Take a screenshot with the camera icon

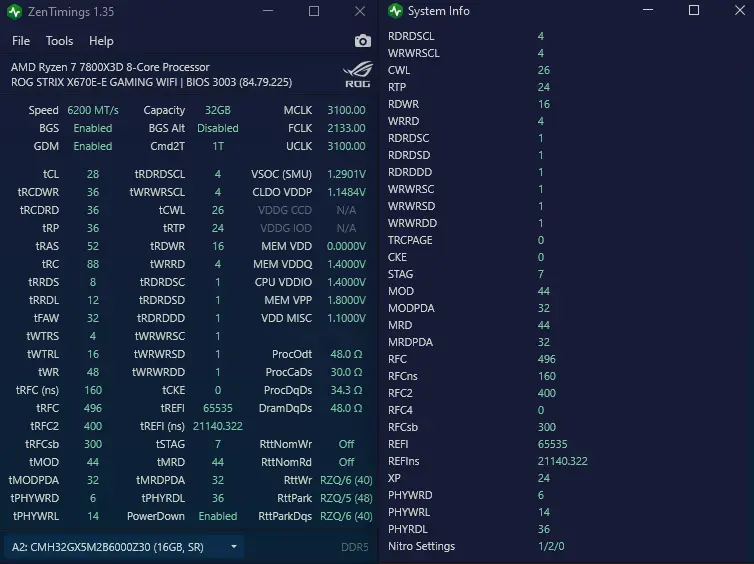[363, 41]
